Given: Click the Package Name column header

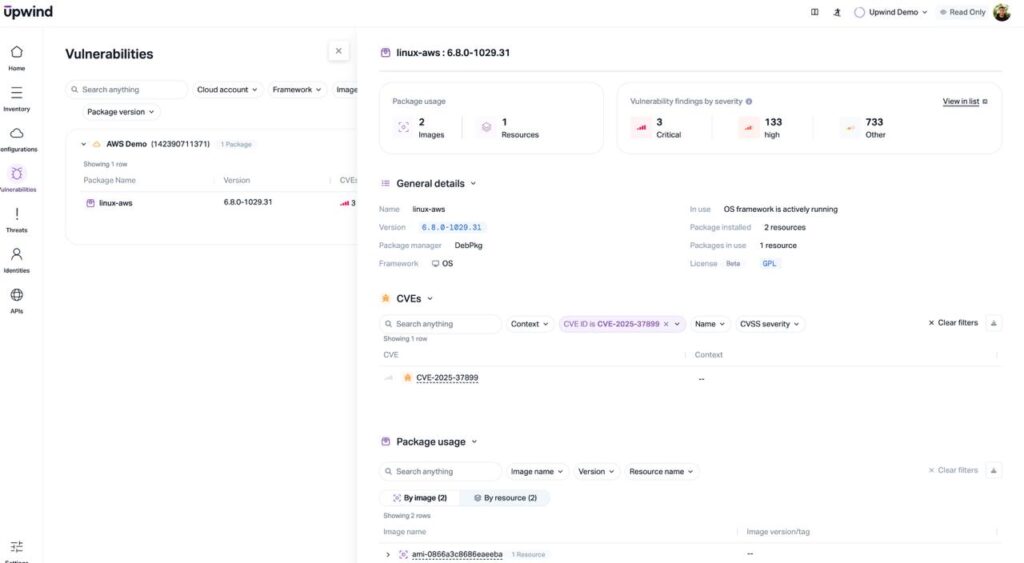Looking at the screenshot, I should [109, 180].
